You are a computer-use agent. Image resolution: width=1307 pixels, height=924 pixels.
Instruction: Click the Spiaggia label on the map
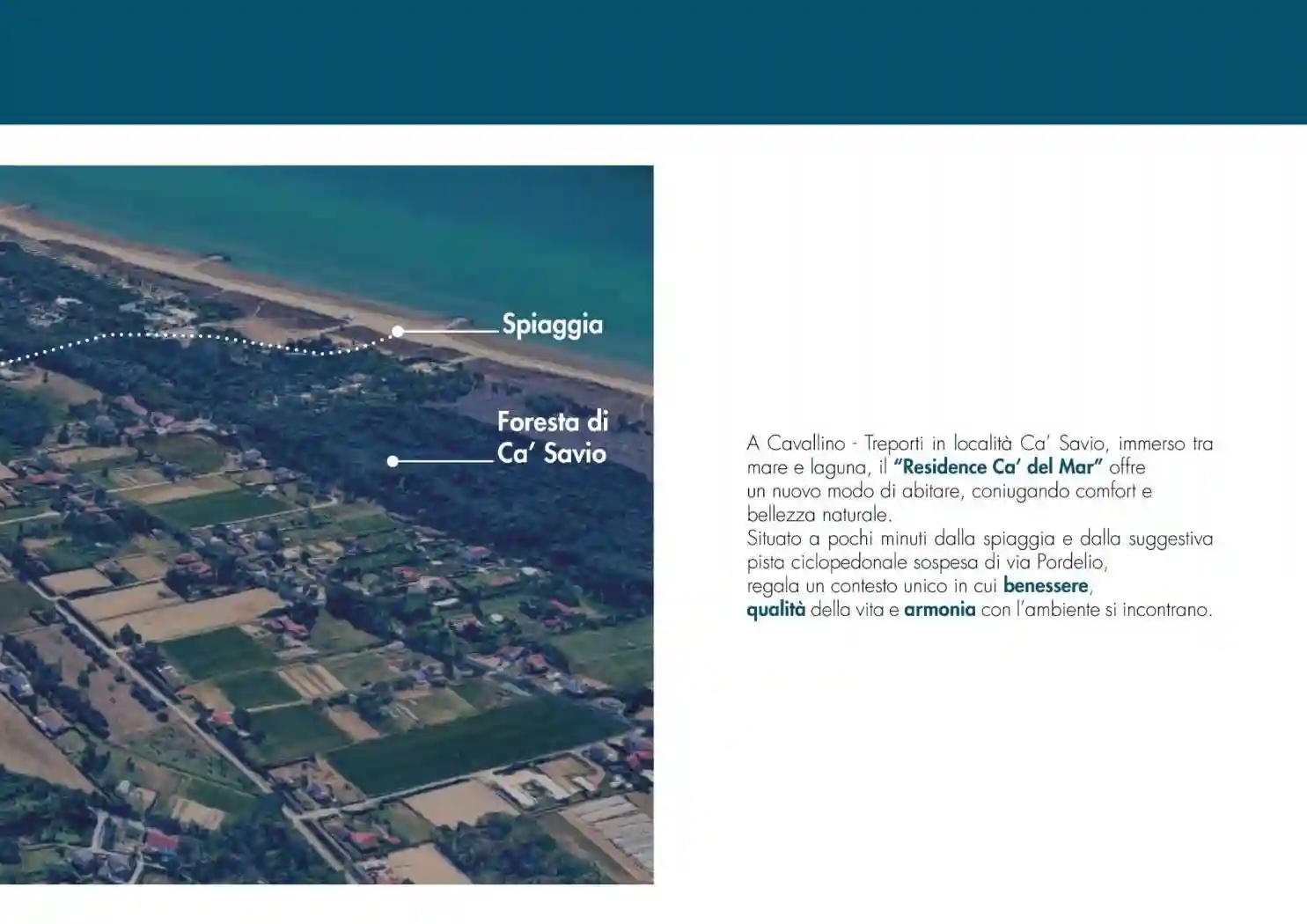553,326
